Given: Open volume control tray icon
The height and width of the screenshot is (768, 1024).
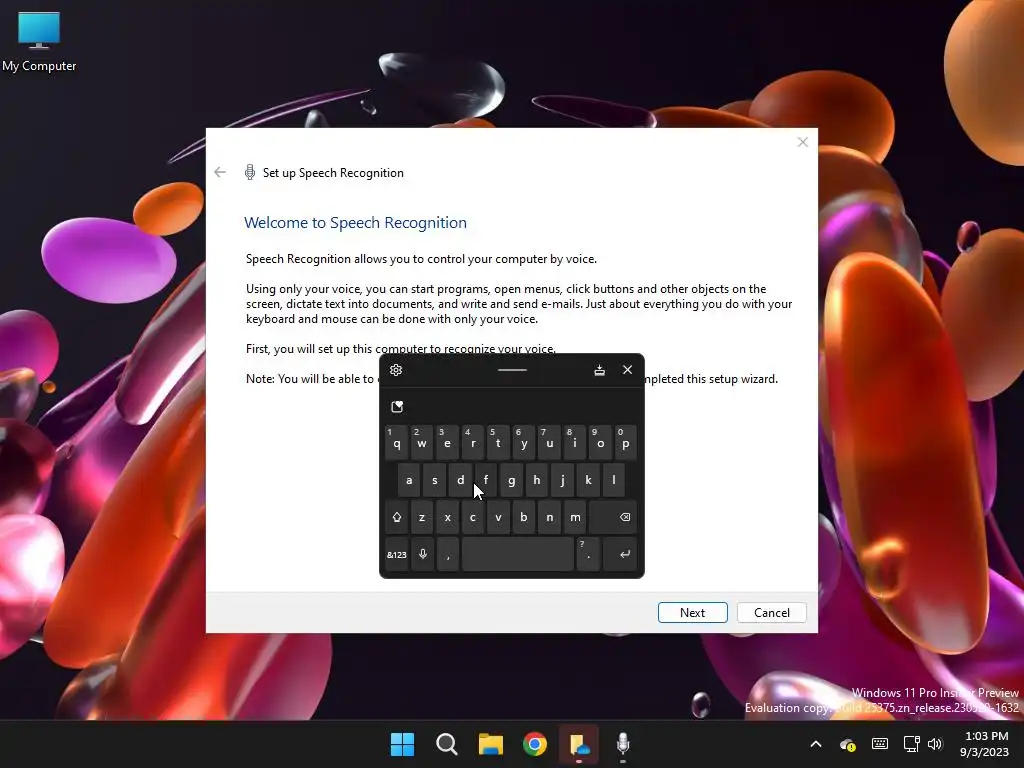Looking at the screenshot, I should coord(935,744).
